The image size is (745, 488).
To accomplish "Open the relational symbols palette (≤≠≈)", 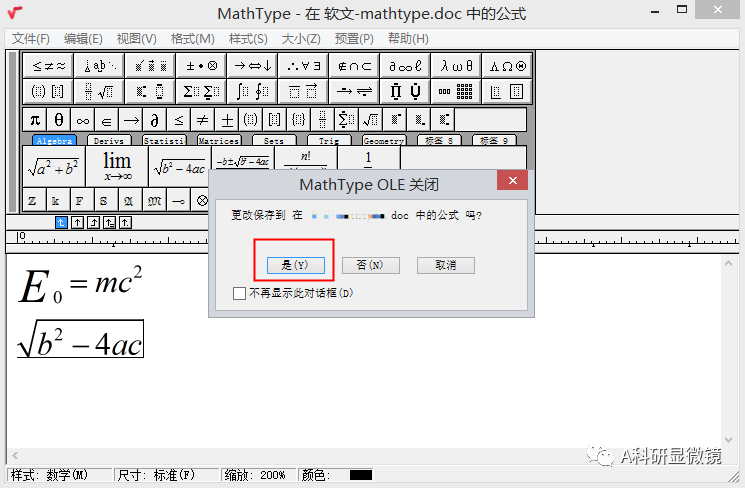I will pos(49,66).
